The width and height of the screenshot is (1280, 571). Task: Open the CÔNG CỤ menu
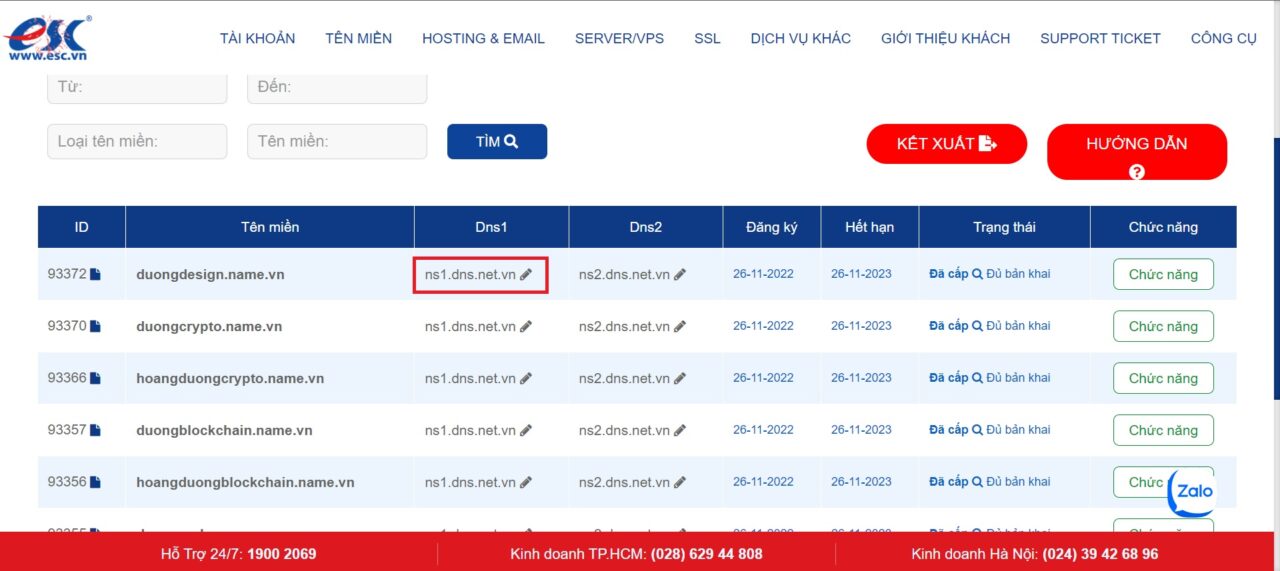point(1224,39)
